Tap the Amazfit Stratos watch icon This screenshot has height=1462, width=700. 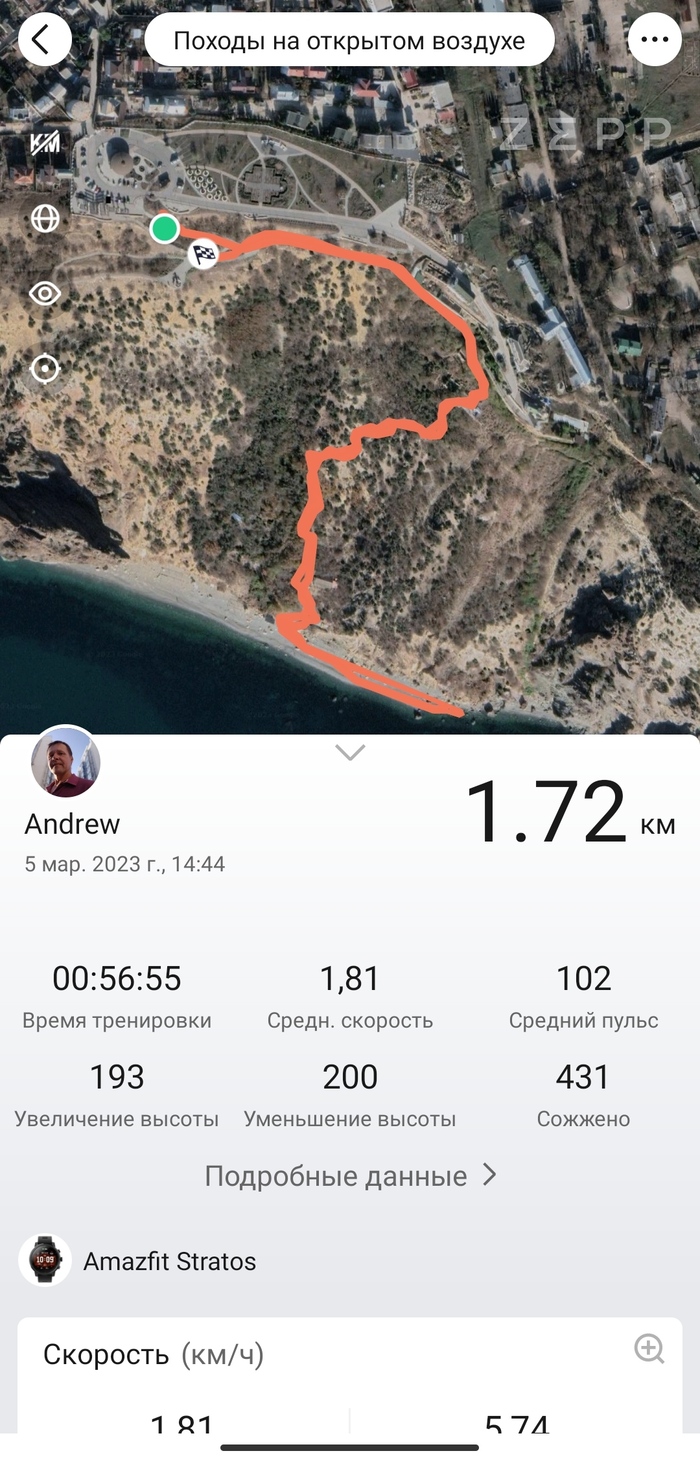45,1260
